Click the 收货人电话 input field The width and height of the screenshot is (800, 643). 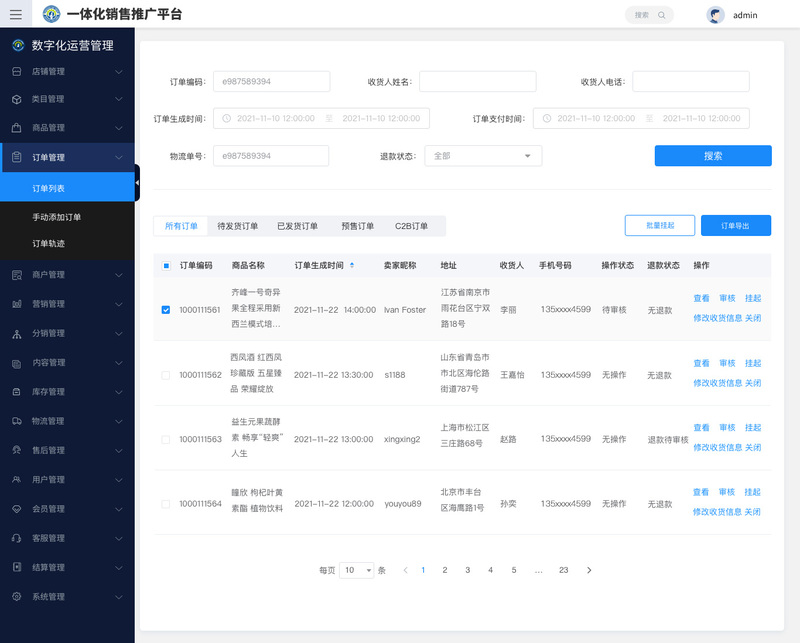pyautogui.click(x=691, y=82)
